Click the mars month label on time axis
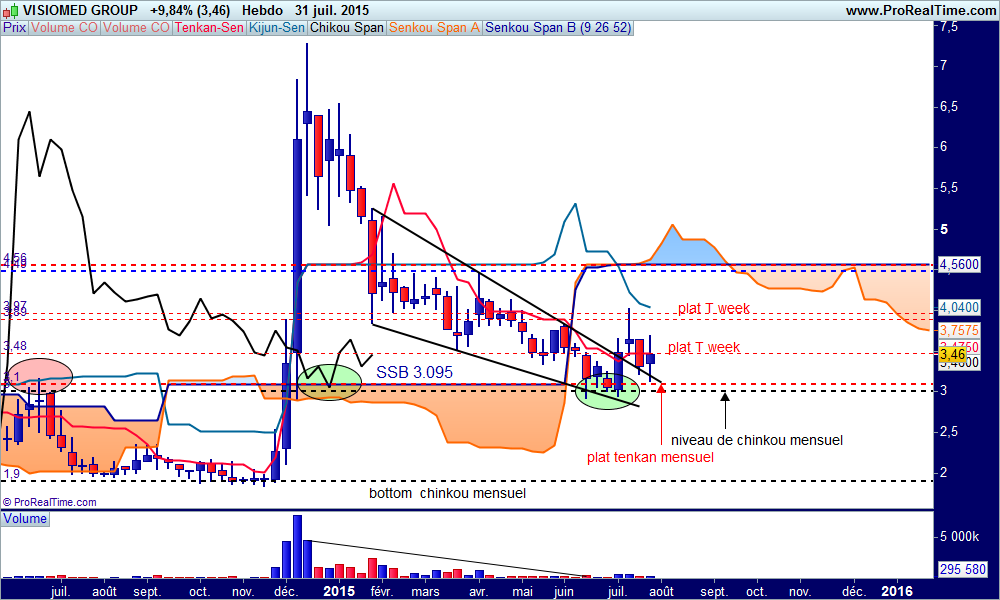This screenshot has width=1000, height=600. (x=425, y=592)
